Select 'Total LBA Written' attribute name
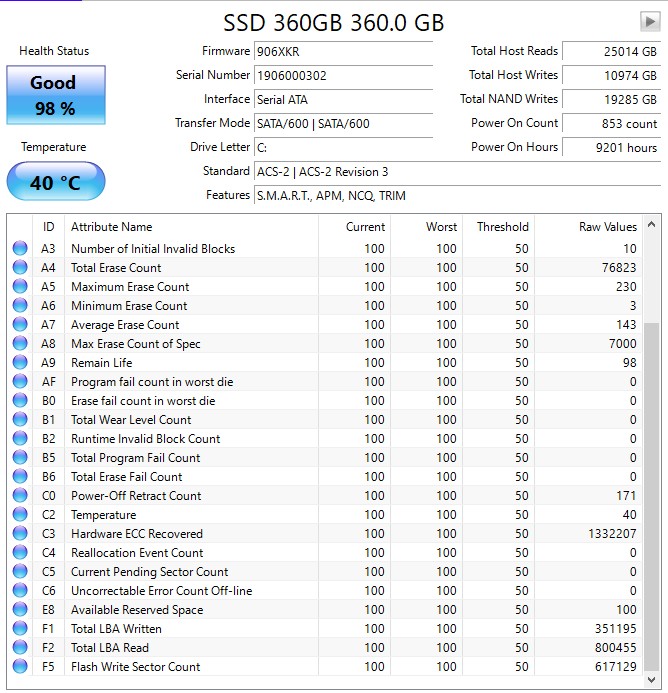This screenshot has height=693, width=668. click(116, 629)
